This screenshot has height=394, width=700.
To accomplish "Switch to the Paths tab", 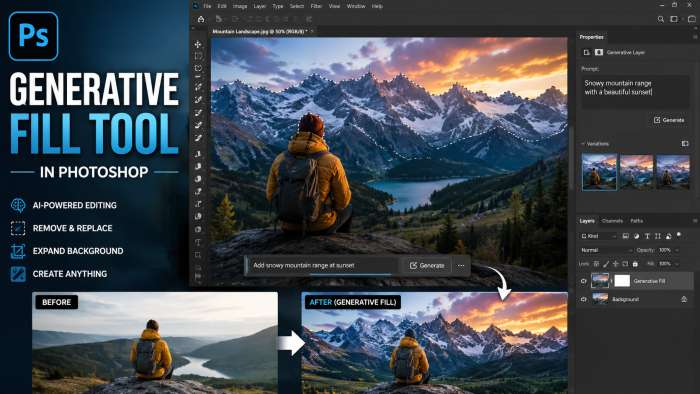I will (637, 221).
